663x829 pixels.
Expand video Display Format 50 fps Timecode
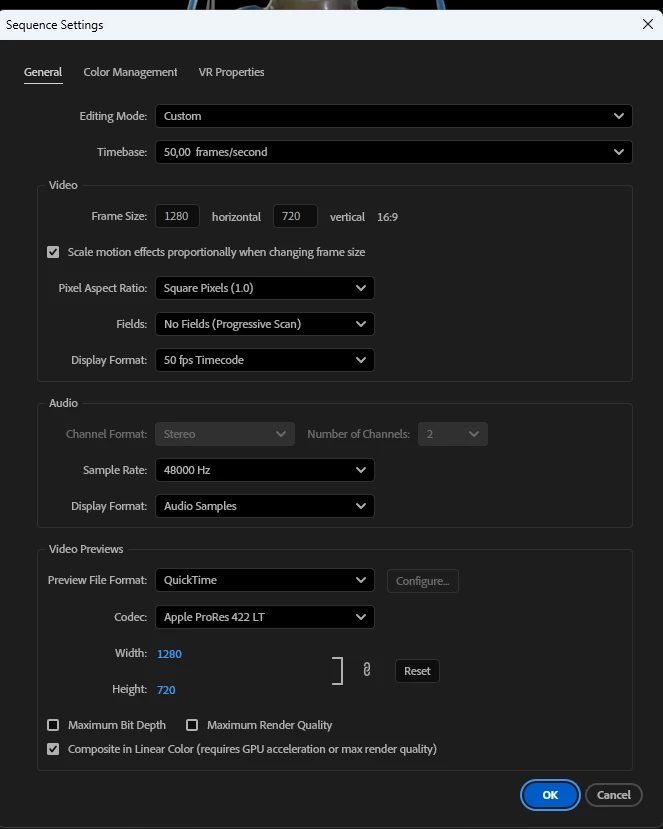click(264, 360)
